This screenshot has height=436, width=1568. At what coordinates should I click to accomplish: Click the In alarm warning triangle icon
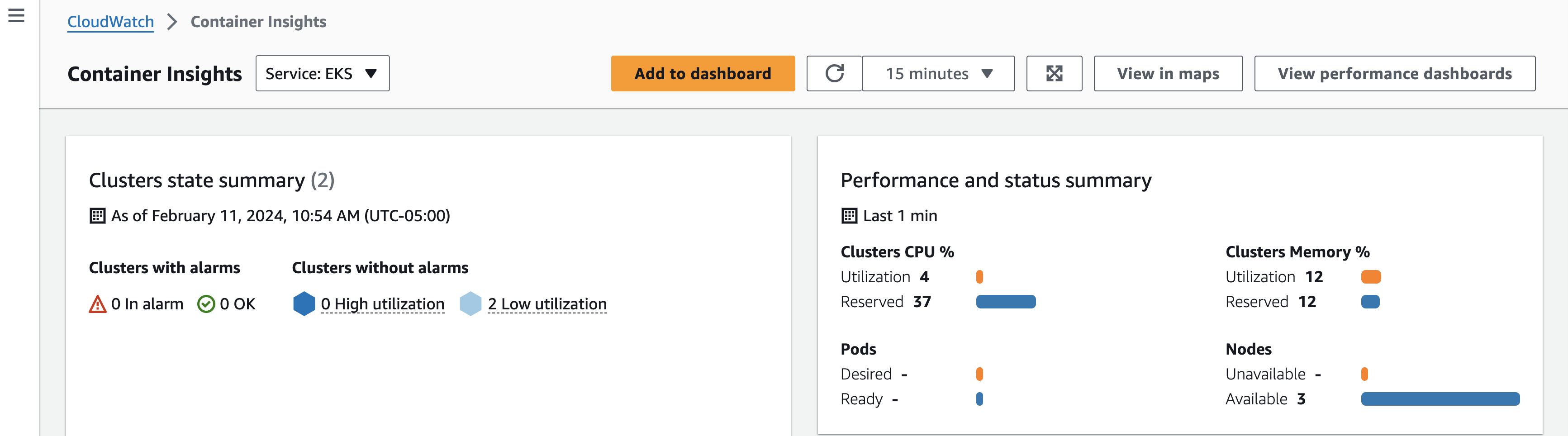[97, 304]
